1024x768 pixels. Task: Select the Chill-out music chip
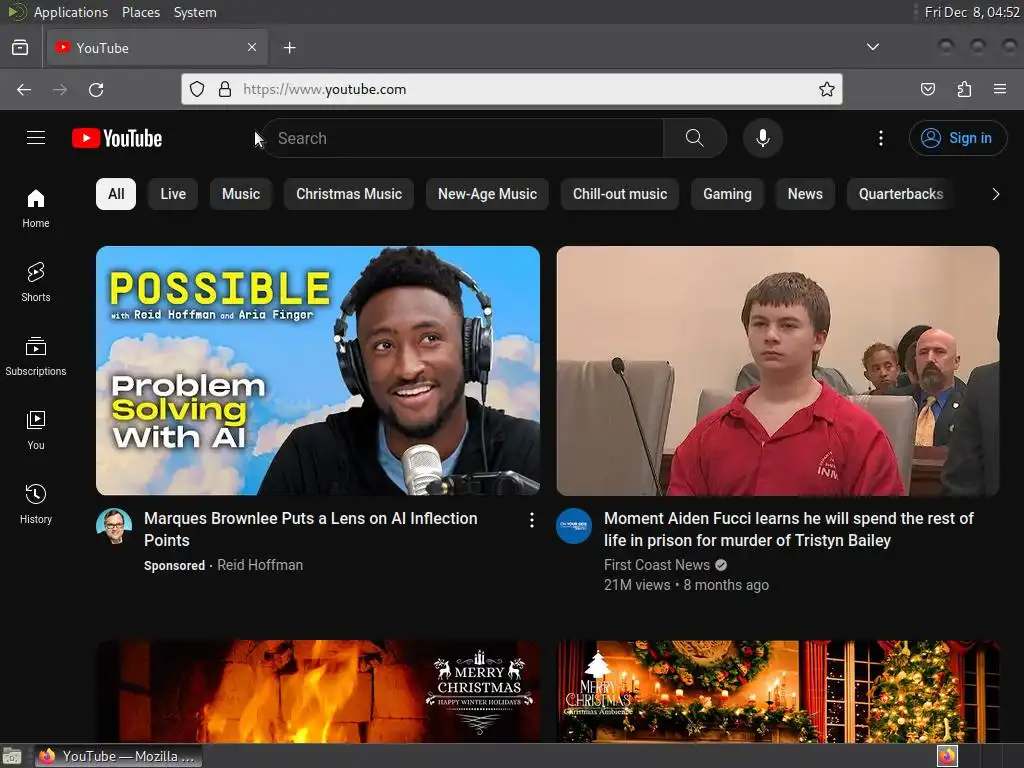click(620, 194)
